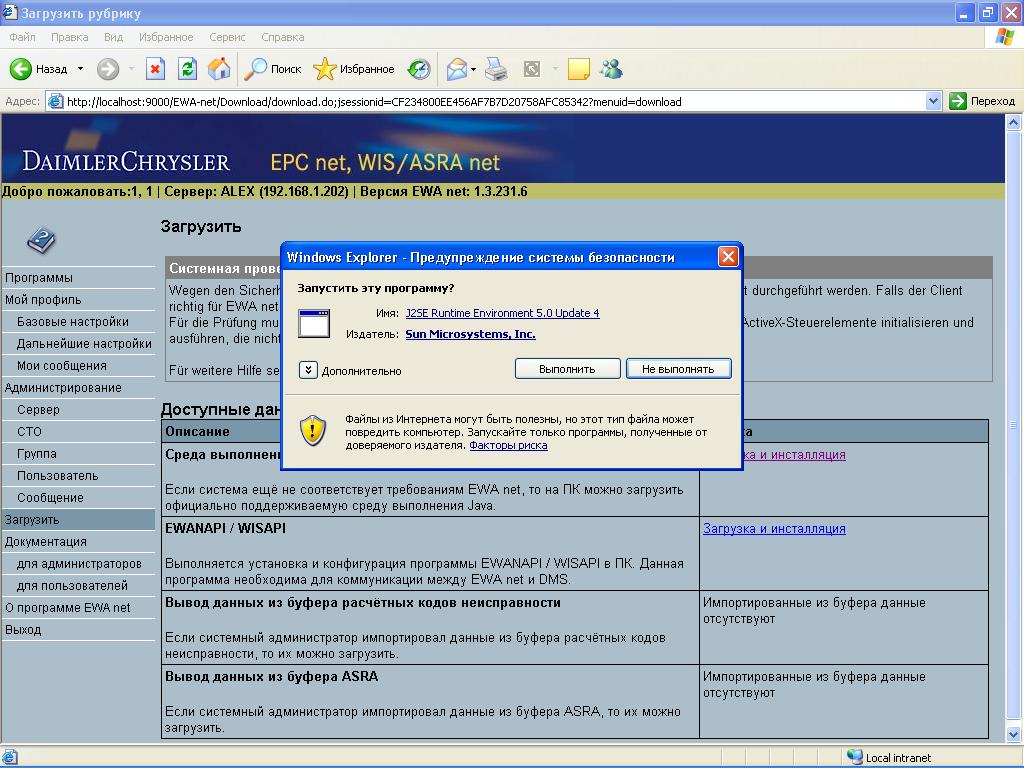
Task: Open the dropdown after fullscreen icon
Action: point(555,69)
